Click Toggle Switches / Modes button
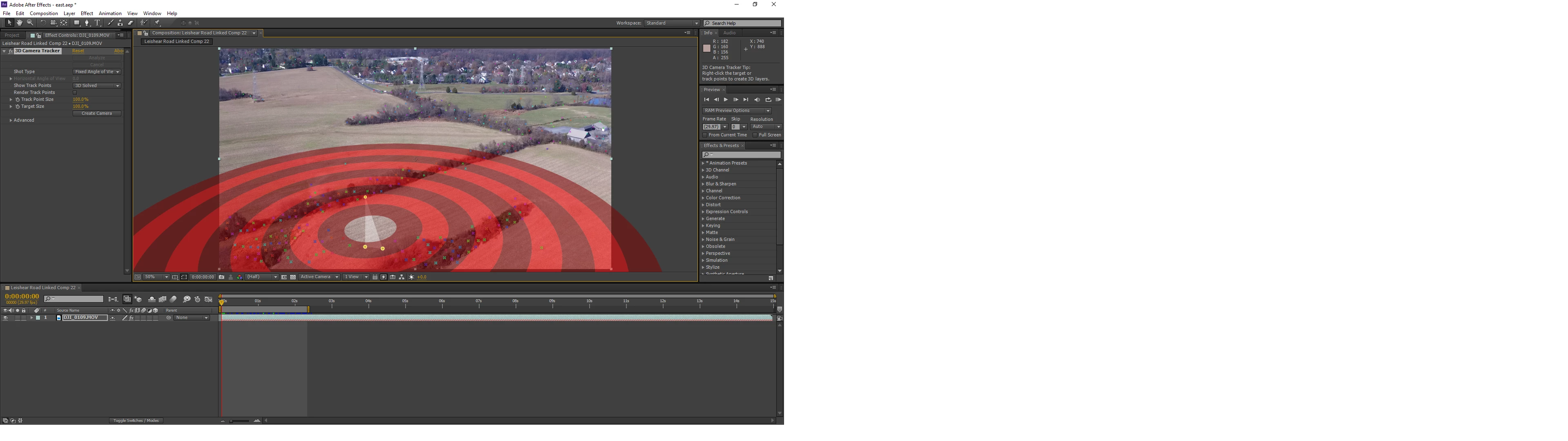This screenshot has width=1568, height=441. point(136,420)
